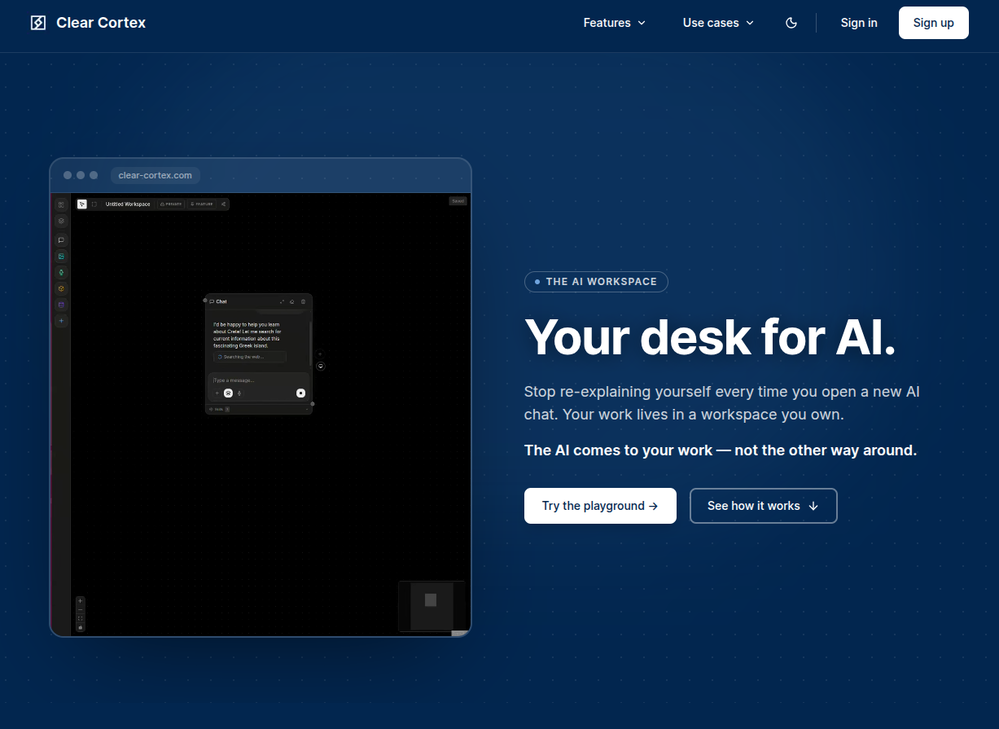Expand the Features dropdown menu
The image size is (999, 729).
coord(614,23)
